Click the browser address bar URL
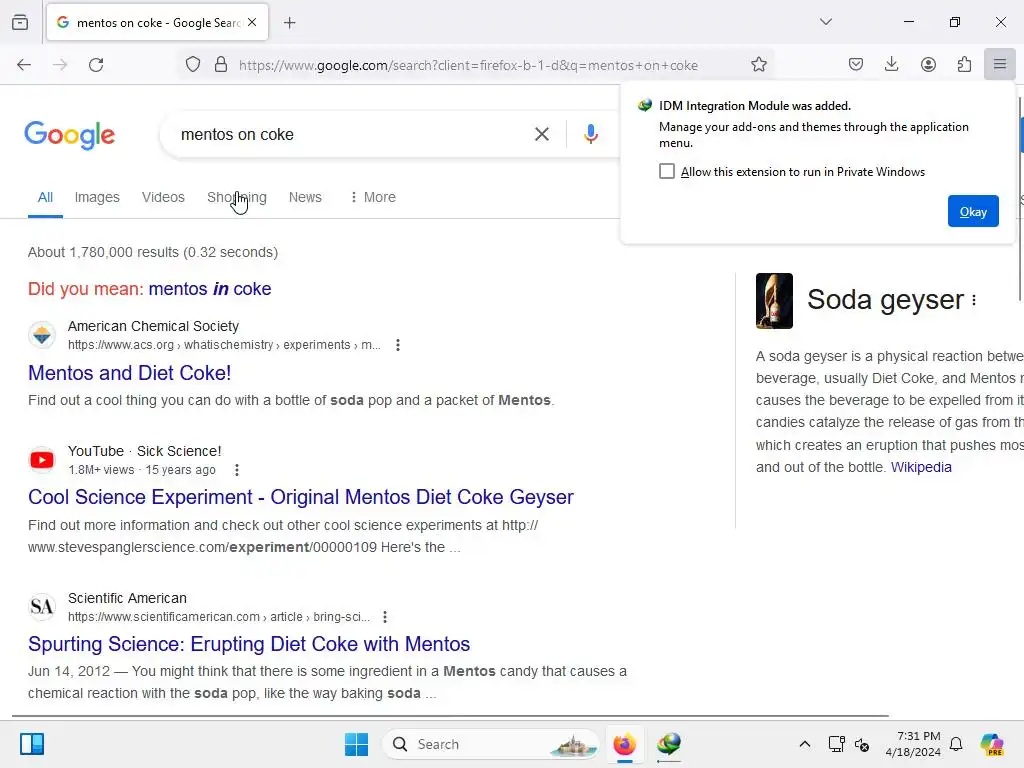The image size is (1024, 768). pos(468,65)
